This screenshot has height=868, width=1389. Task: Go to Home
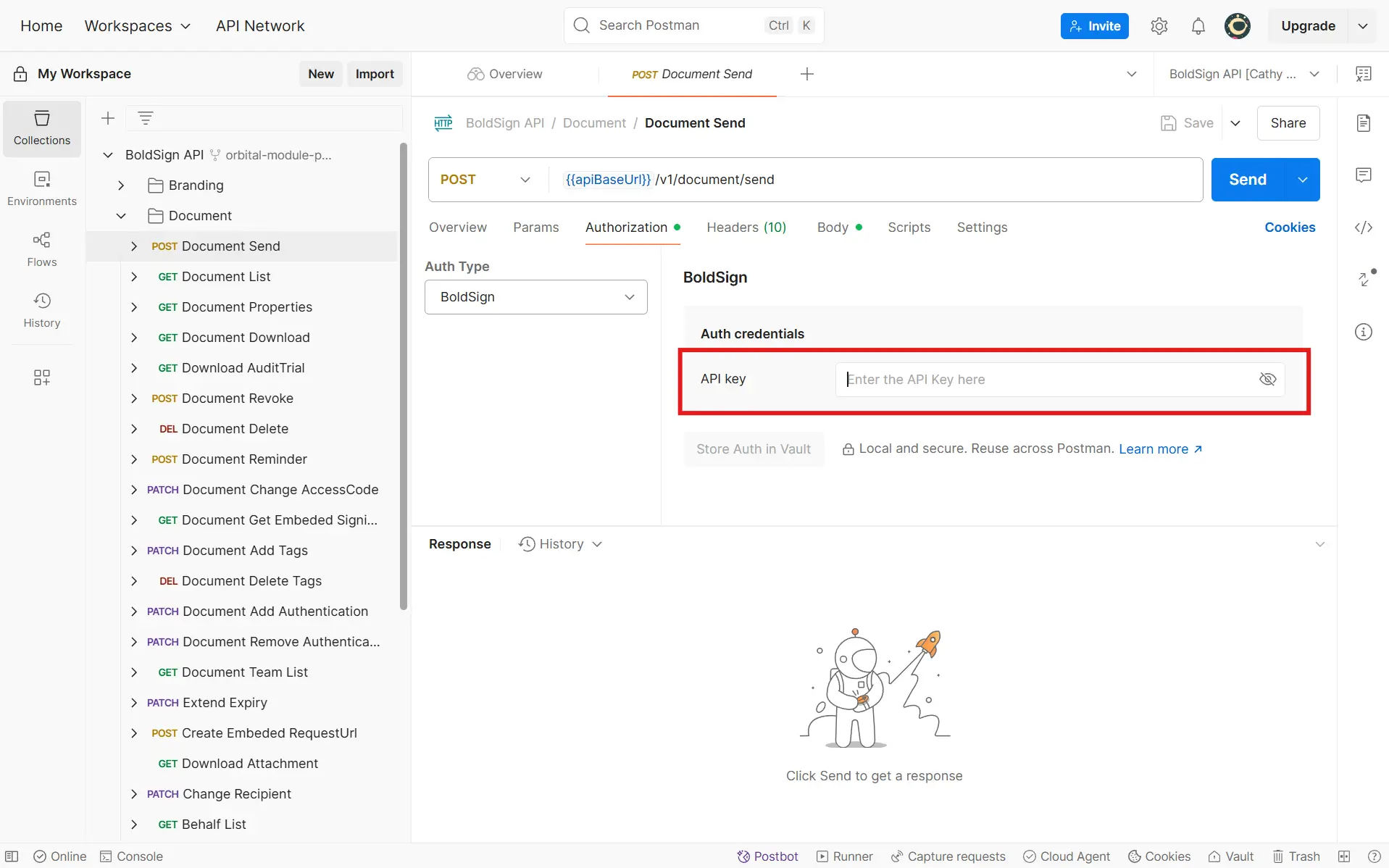pyautogui.click(x=41, y=26)
